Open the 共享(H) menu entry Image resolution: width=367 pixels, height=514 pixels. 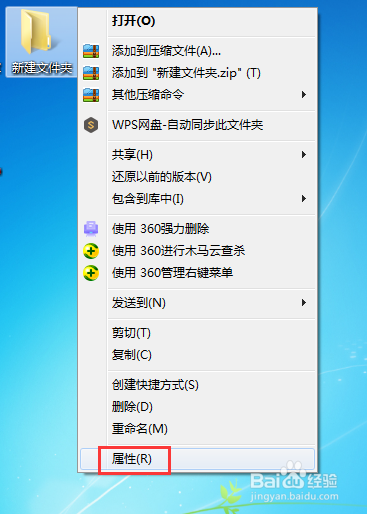198,155
